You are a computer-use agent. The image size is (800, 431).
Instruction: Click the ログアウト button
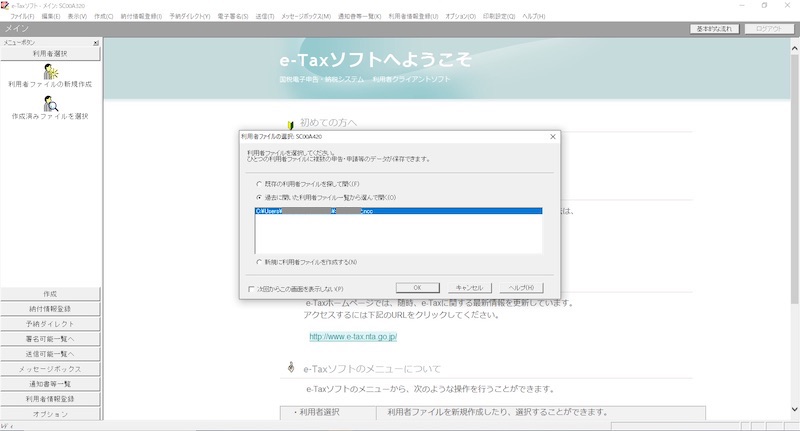coord(769,29)
